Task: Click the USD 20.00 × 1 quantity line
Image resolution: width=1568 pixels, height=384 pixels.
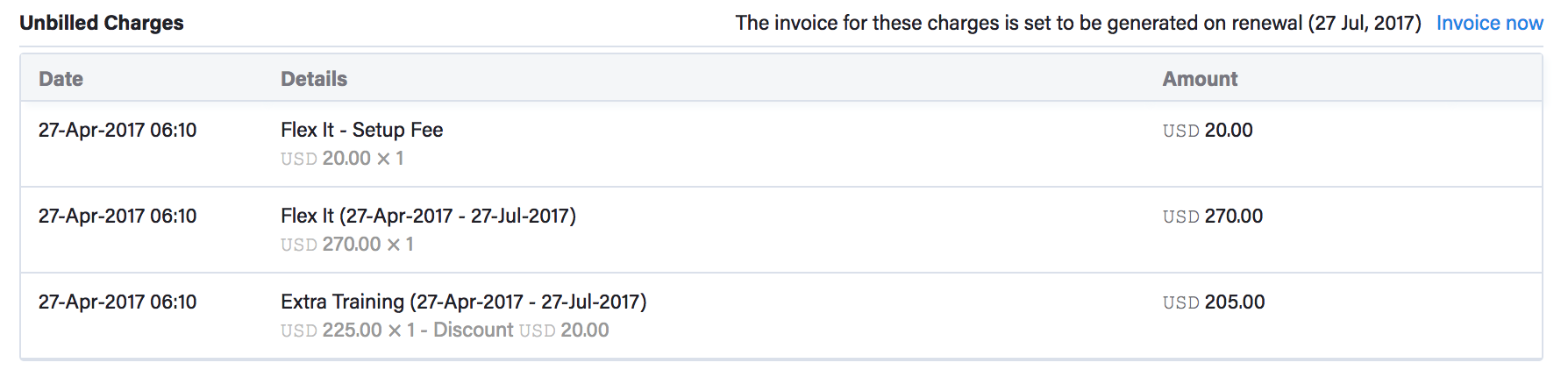Action: (342, 159)
